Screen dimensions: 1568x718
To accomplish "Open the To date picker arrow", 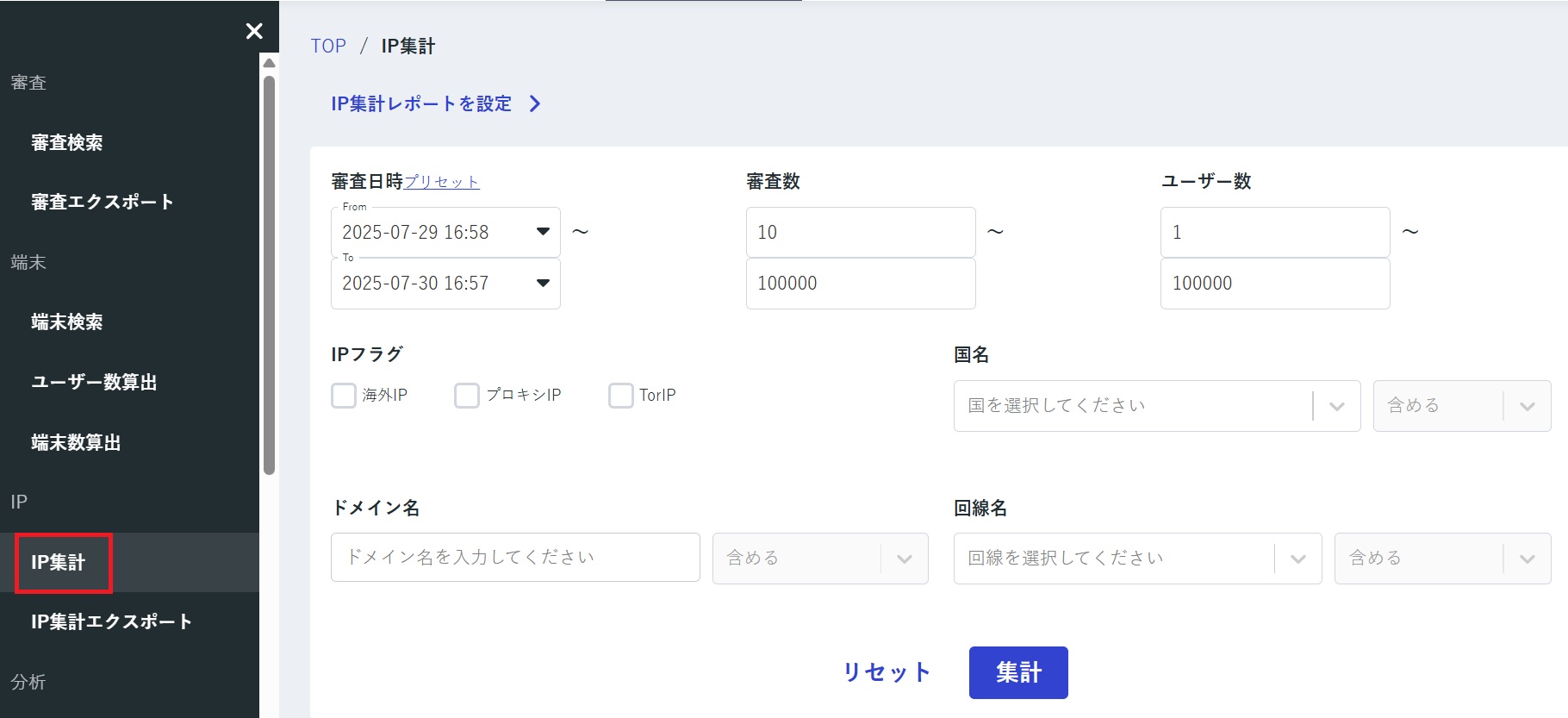I will click(543, 283).
